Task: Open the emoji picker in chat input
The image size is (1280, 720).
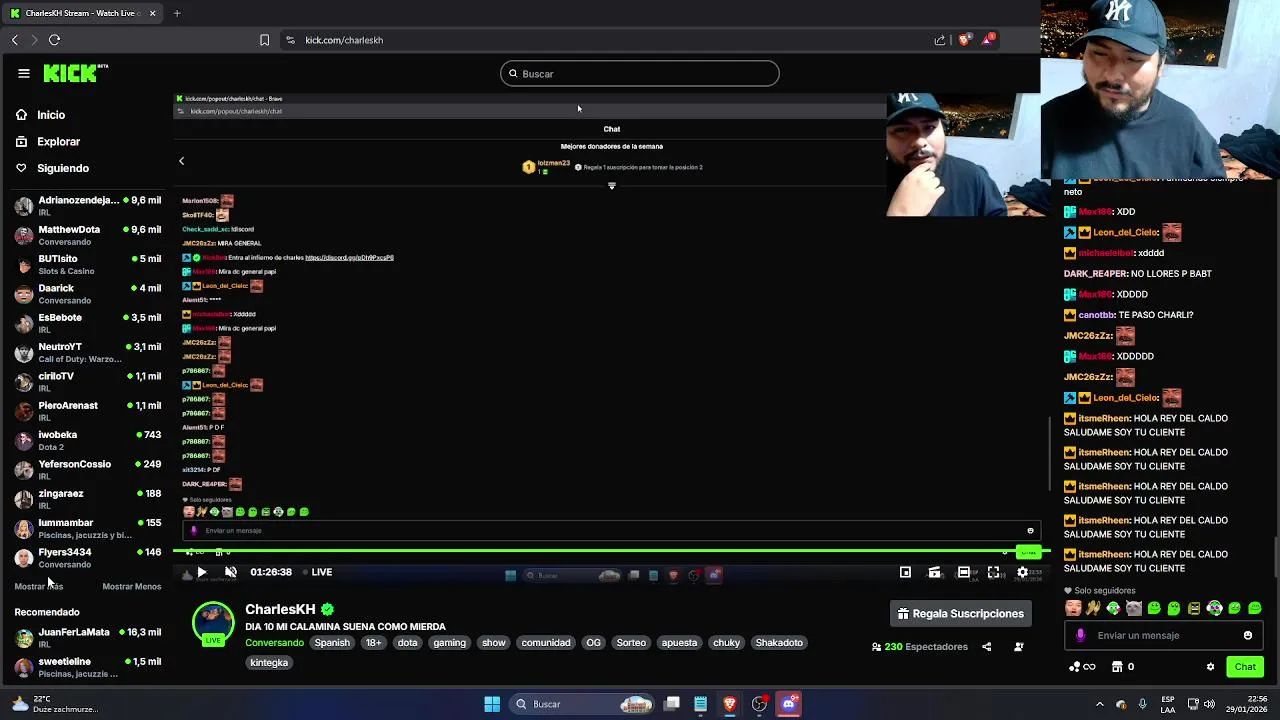Action: pyautogui.click(x=1247, y=635)
